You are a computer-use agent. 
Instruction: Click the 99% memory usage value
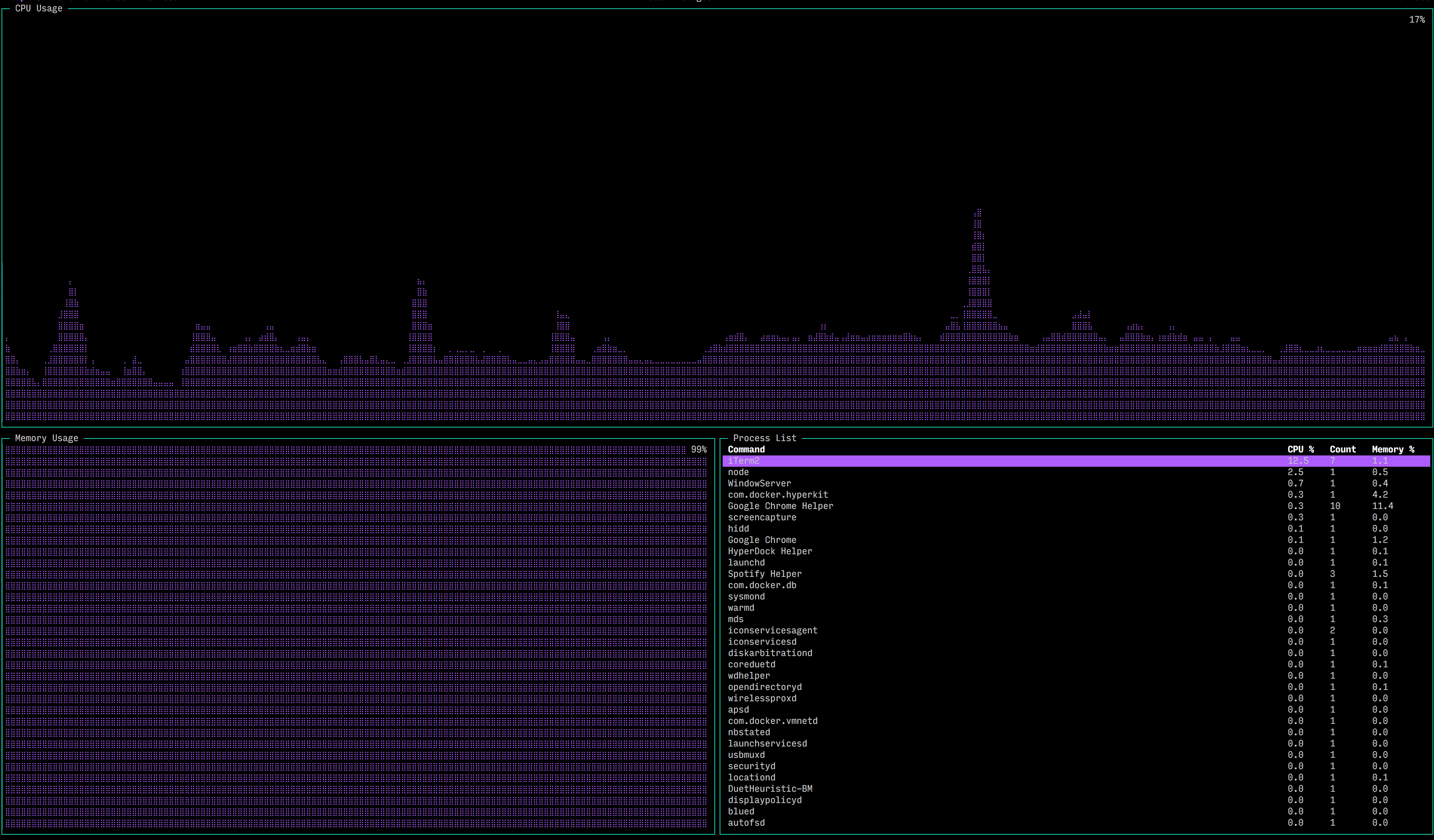[x=699, y=449]
